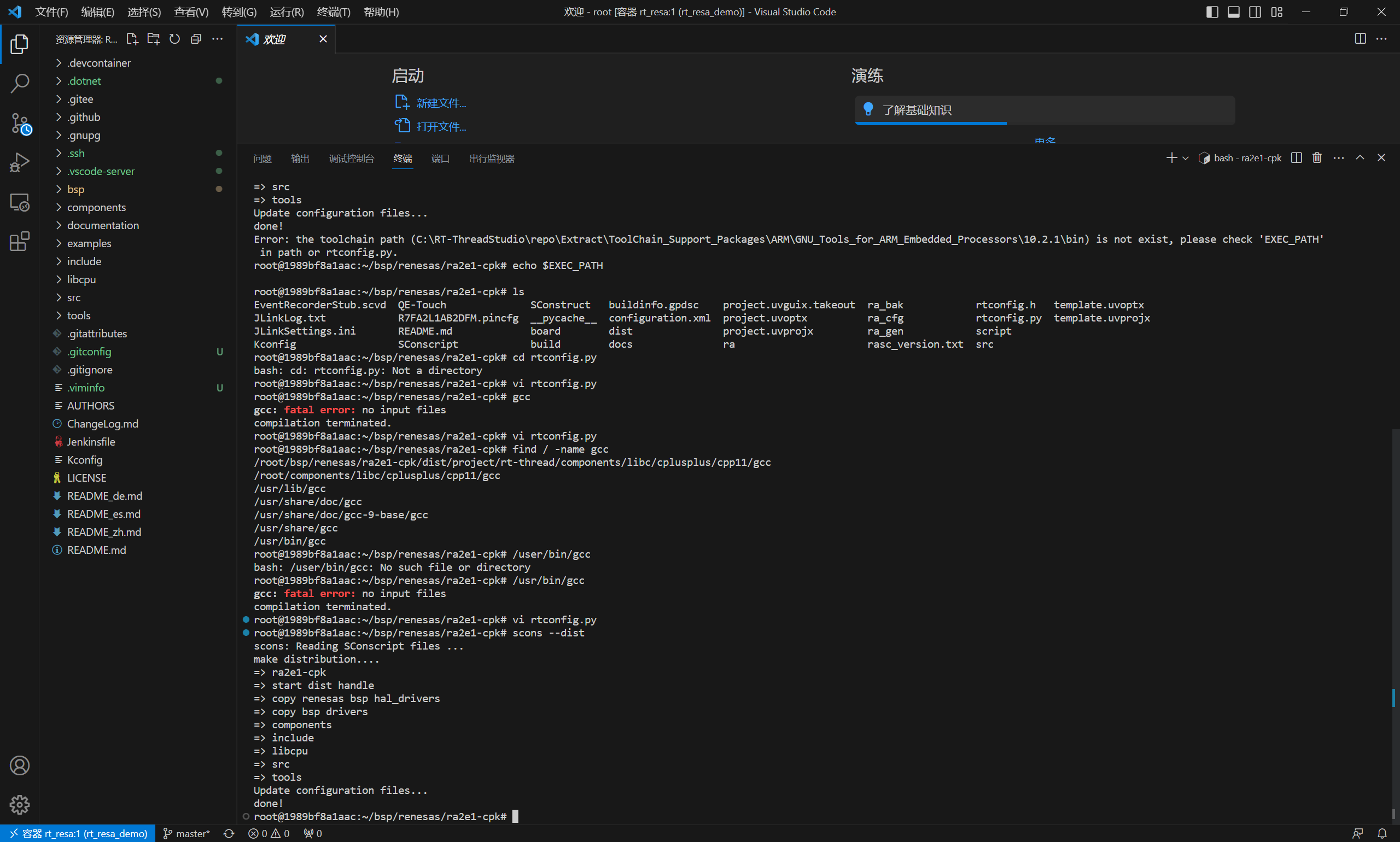This screenshot has width=1400, height=842.
Task: Open 终端(T) menu
Action: tap(334, 11)
